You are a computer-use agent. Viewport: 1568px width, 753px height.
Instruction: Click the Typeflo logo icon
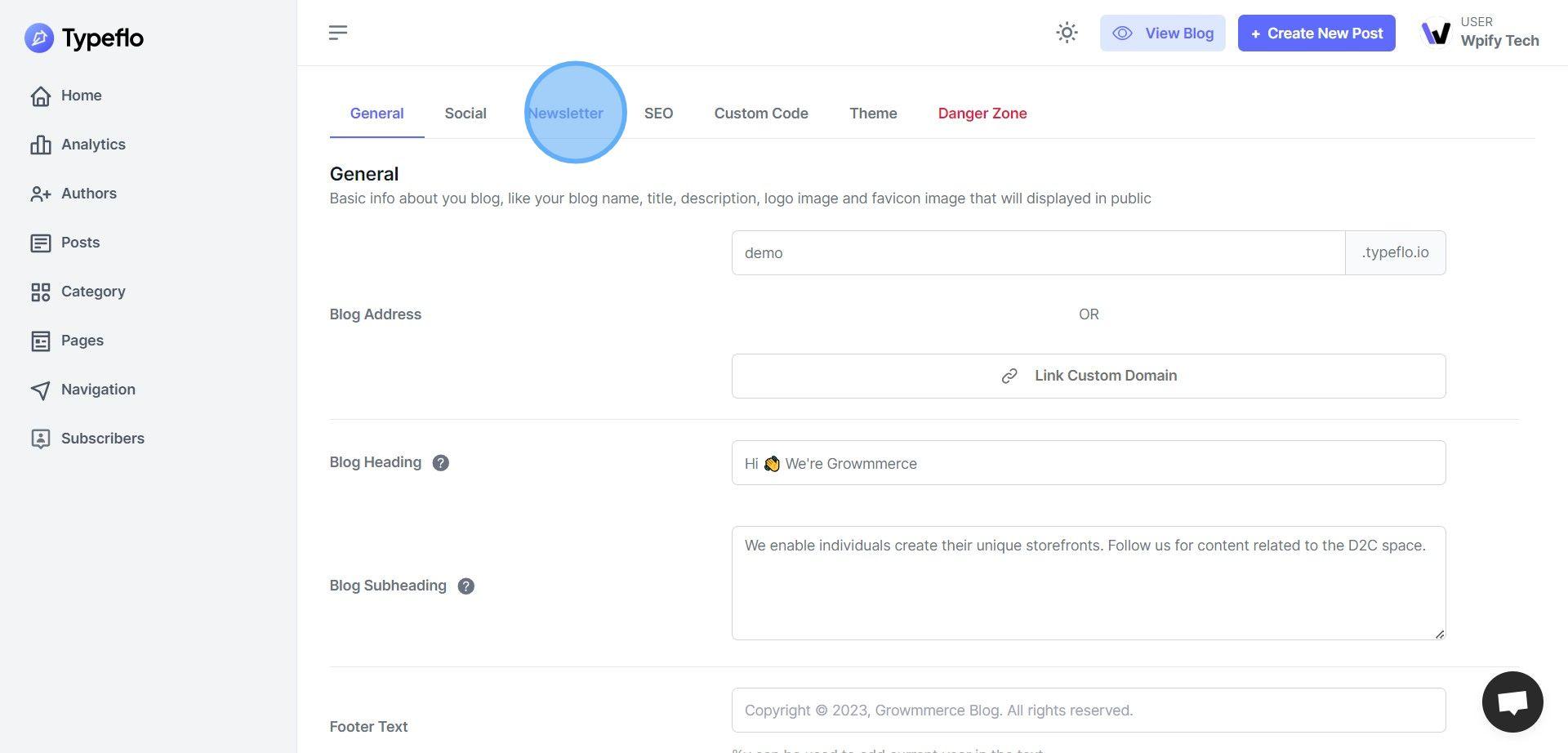[x=39, y=38]
